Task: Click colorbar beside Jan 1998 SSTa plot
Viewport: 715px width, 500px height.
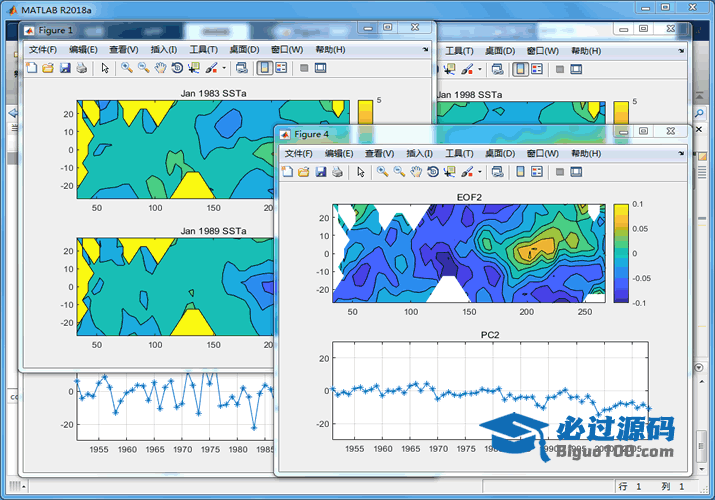Action: click(x=621, y=113)
